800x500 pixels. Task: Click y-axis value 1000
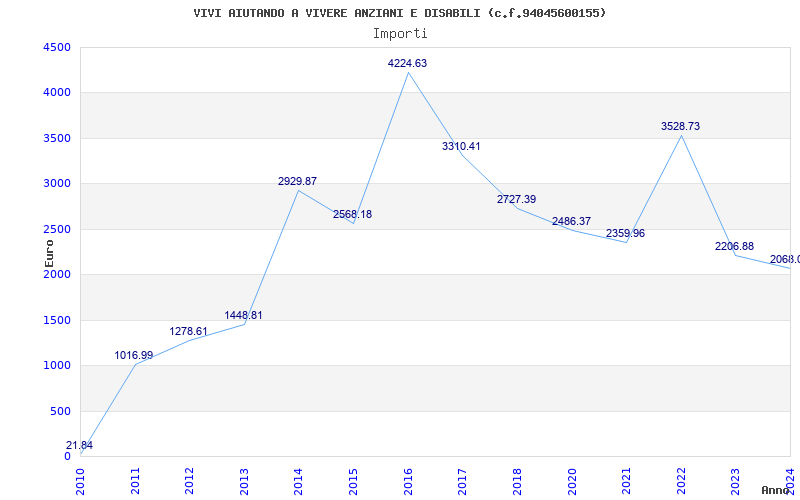pyautogui.click(x=57, y=366)
